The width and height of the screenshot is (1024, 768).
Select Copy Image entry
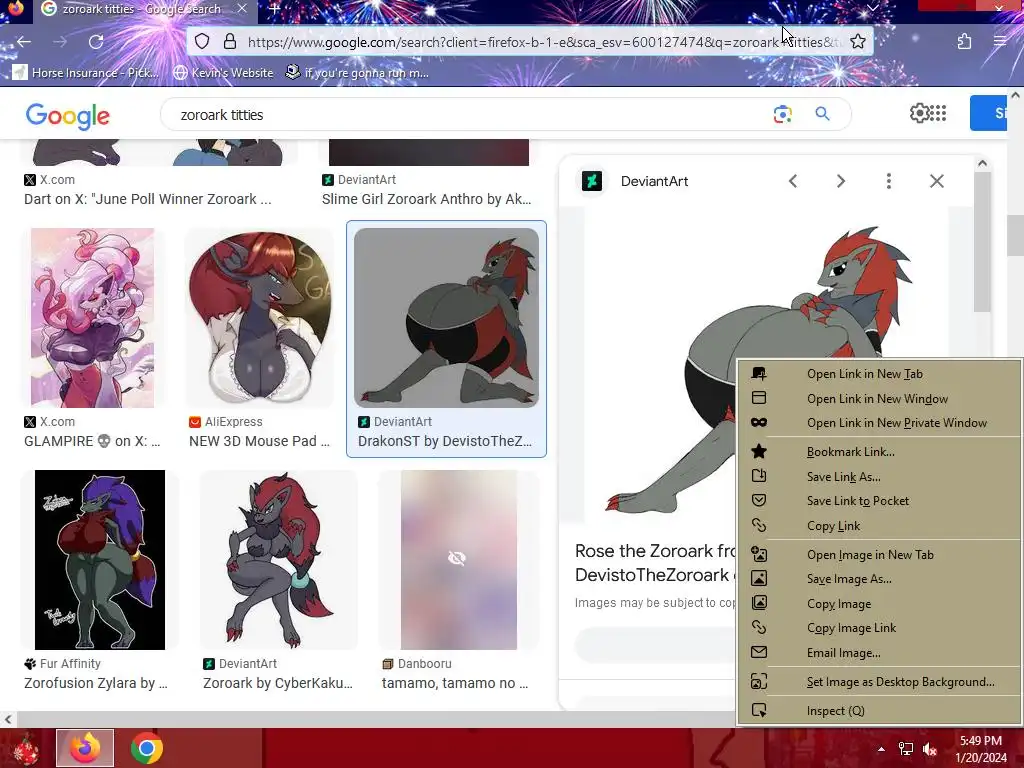[x=839, y=603]
